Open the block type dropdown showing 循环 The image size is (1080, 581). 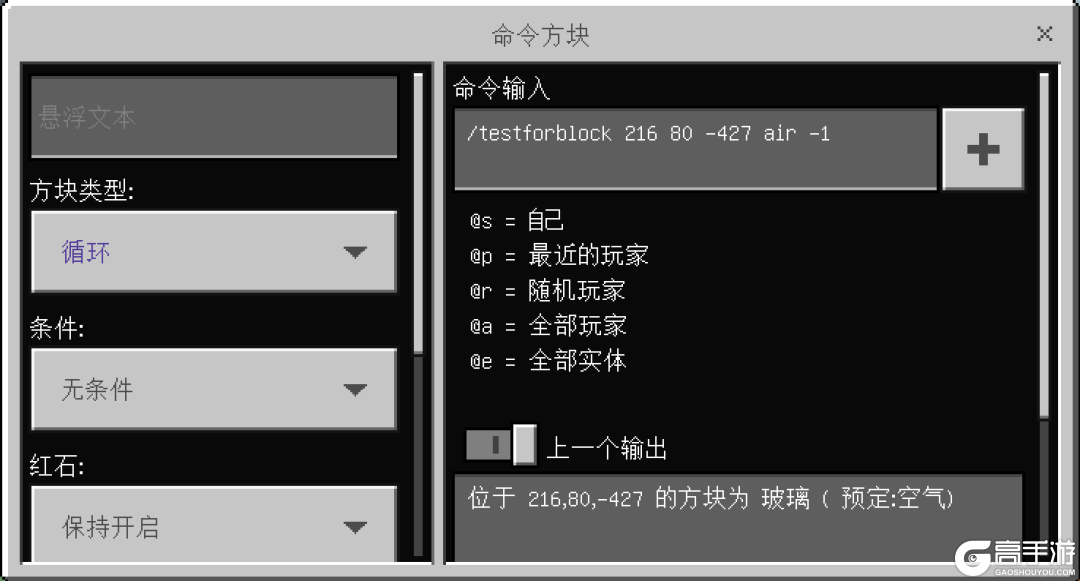214,252
